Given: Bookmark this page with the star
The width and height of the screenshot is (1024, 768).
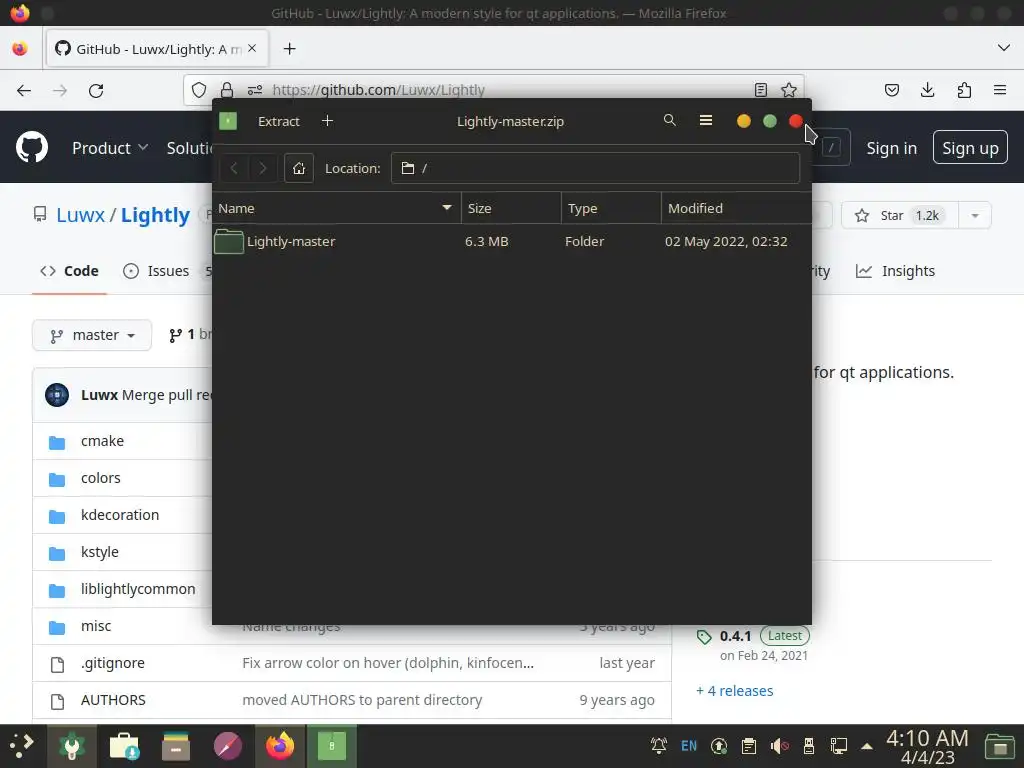Looking at the screenshot, I should (x=789, y=90).
